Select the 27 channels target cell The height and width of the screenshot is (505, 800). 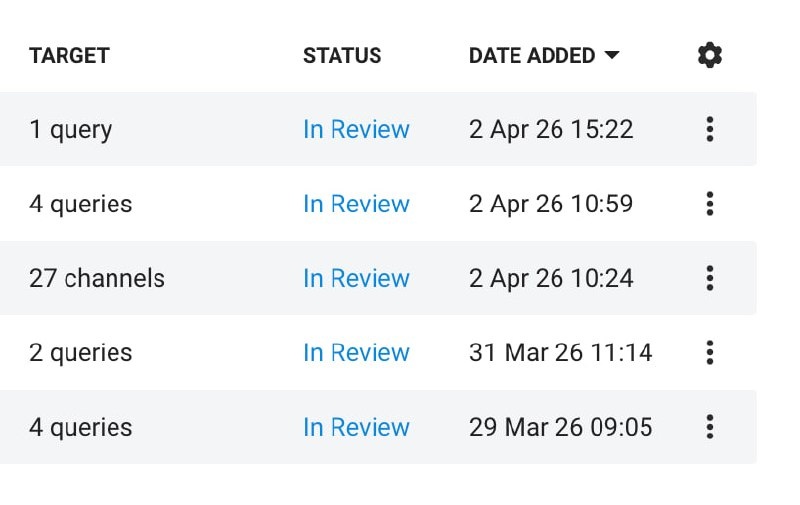pos(97,278)
